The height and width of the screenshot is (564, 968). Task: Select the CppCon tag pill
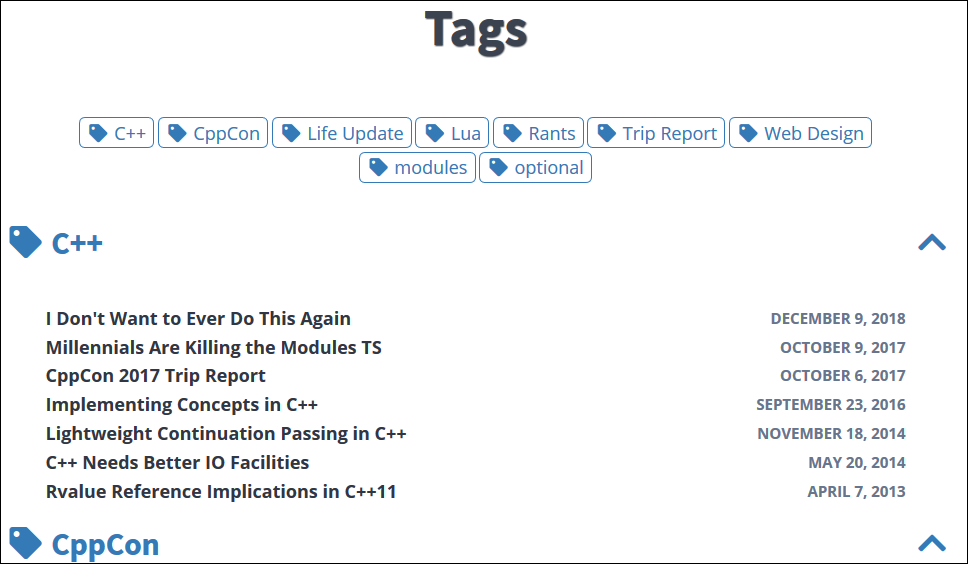point(213,133)
